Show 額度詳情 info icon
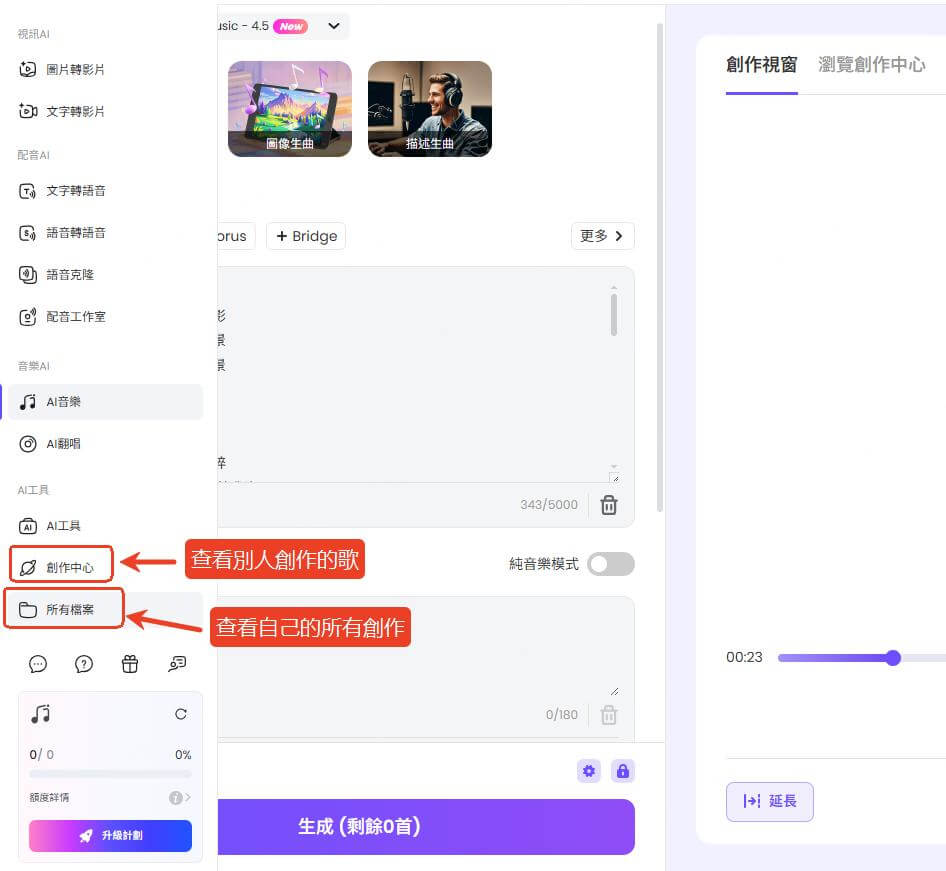The height and width of the screenshot is (871, 946). (175, 797)
